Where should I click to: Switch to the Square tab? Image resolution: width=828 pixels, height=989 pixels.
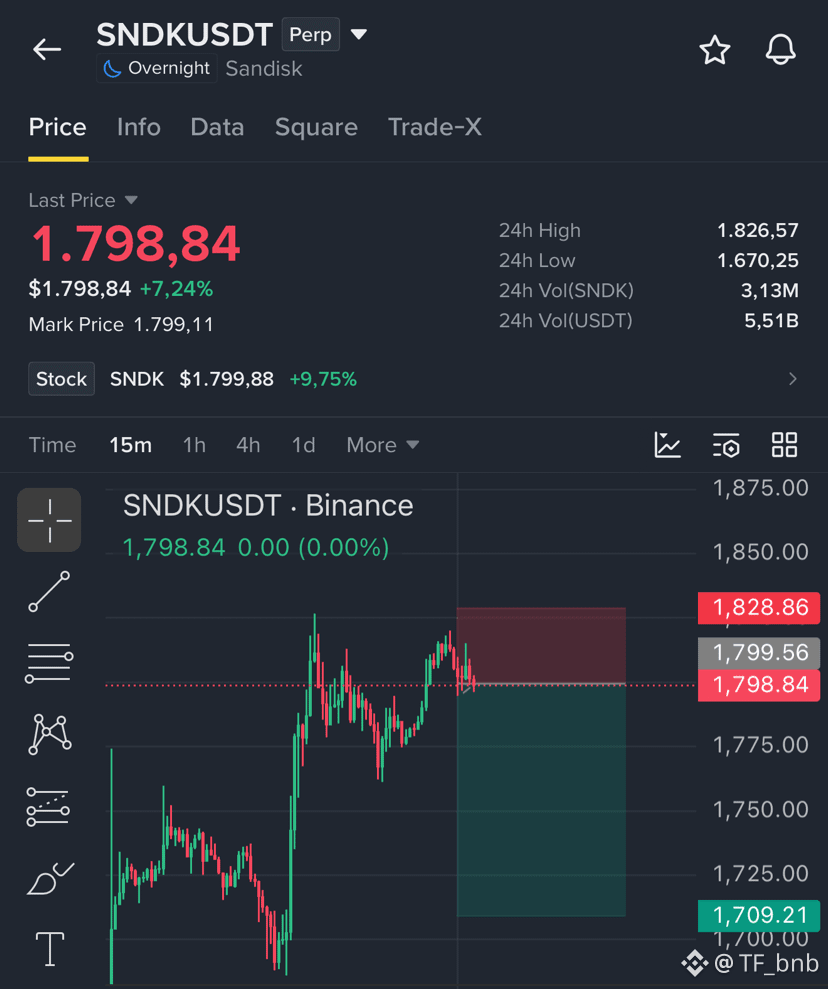[317, 127]
